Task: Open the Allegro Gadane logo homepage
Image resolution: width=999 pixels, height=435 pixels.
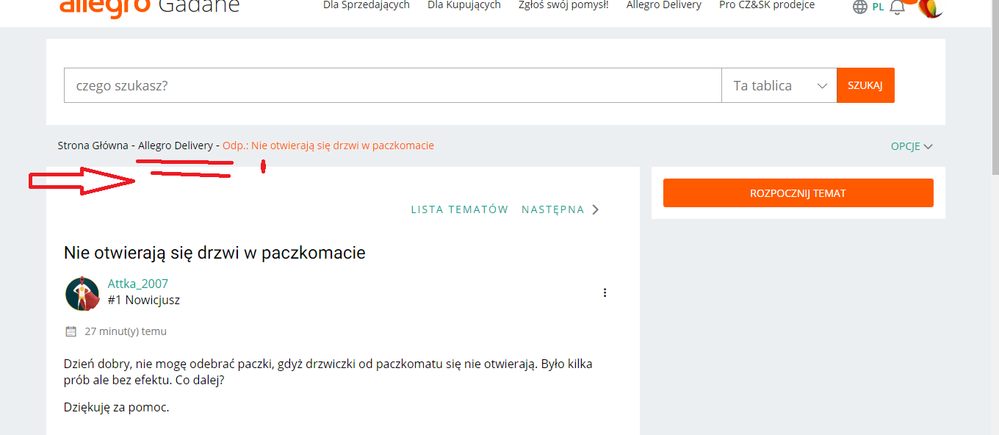Action: point(149,8)
